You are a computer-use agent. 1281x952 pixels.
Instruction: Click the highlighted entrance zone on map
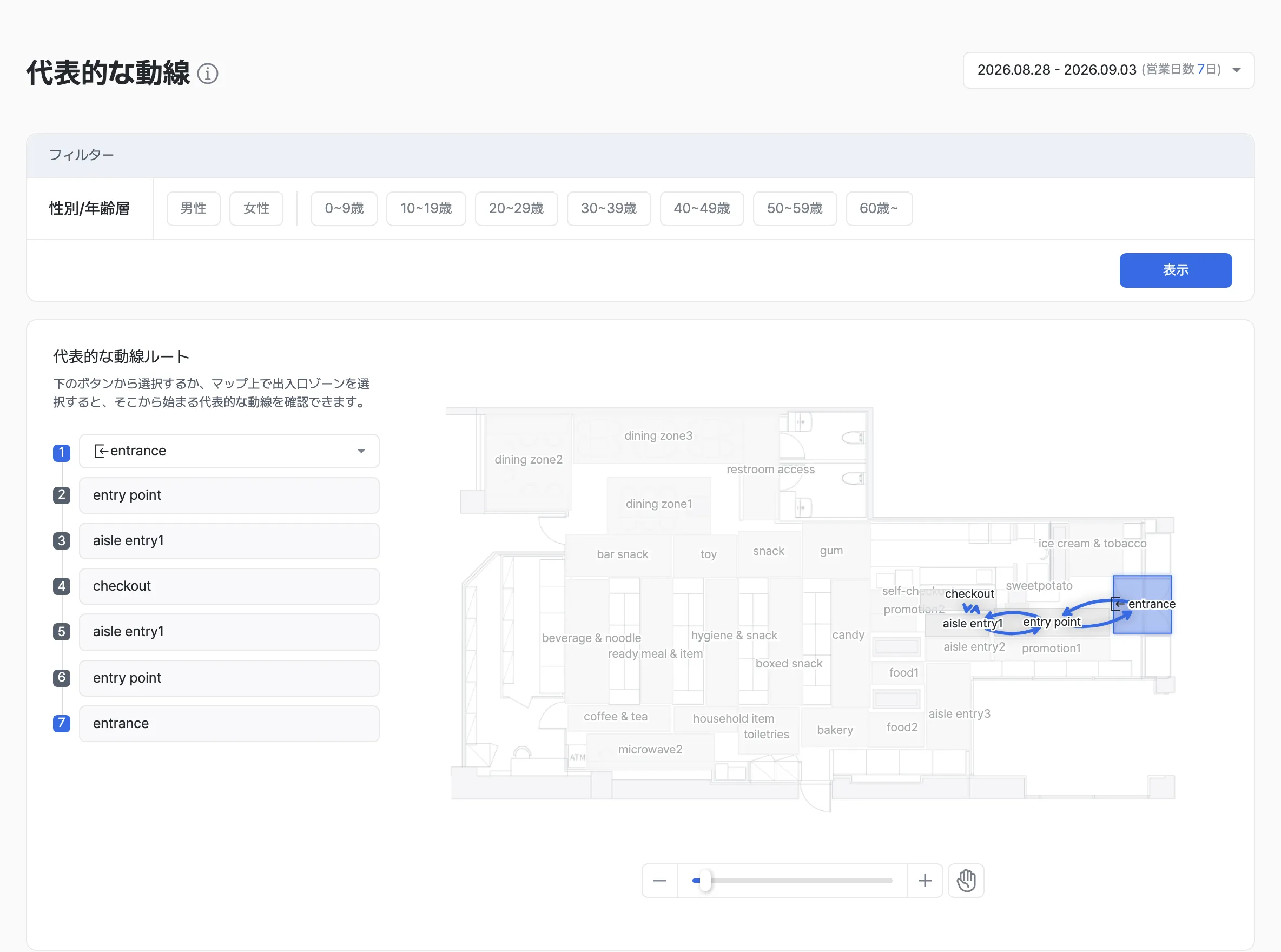pyautogui.click(x=1141, y=604)
